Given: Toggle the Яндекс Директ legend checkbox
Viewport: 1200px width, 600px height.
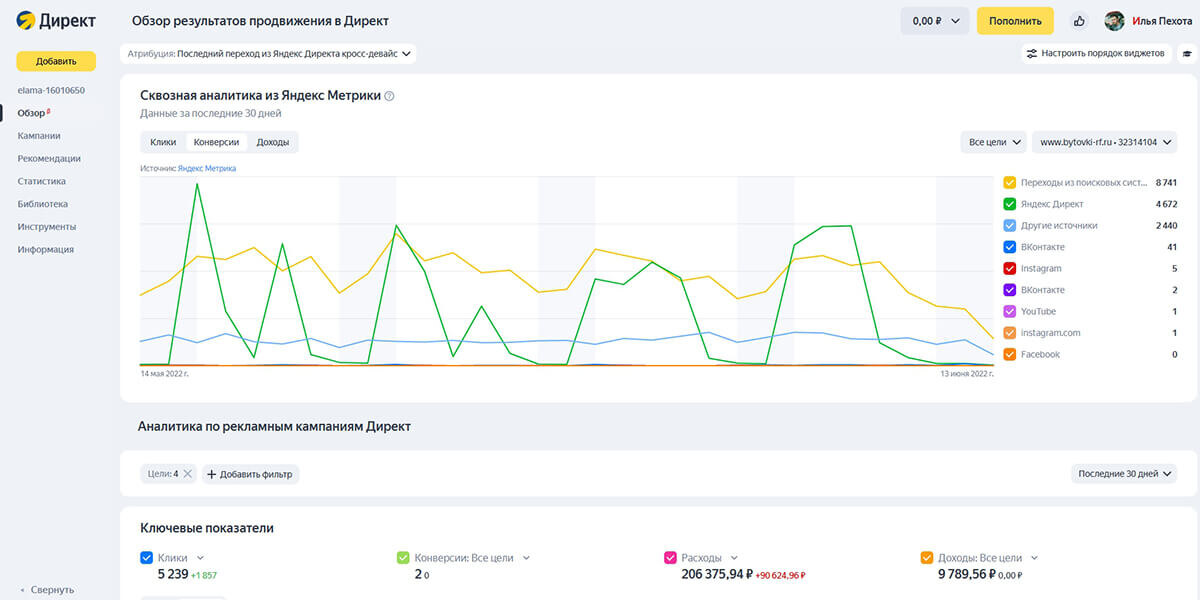Looking at the screenshot, I should tap(1010, 204).
